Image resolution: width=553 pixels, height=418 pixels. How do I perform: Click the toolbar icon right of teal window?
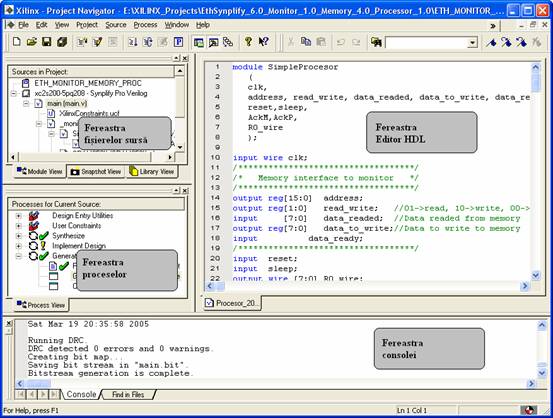(x=213, y=42)
